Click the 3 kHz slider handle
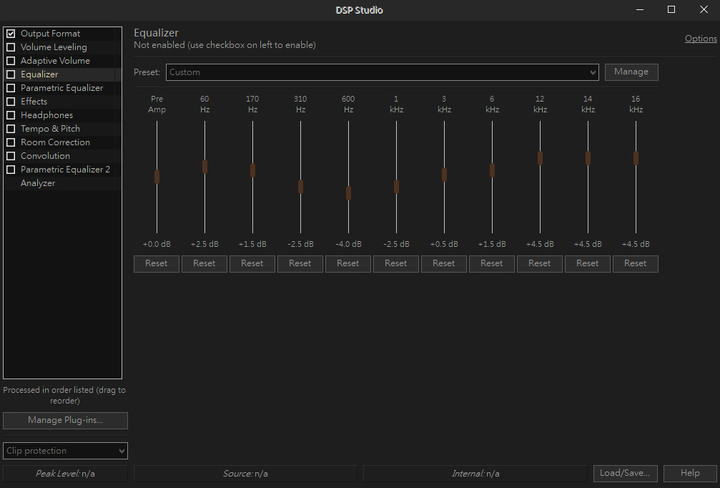This screenshot has width=720, height=488. pyautogui.click(x=444, y=174)
